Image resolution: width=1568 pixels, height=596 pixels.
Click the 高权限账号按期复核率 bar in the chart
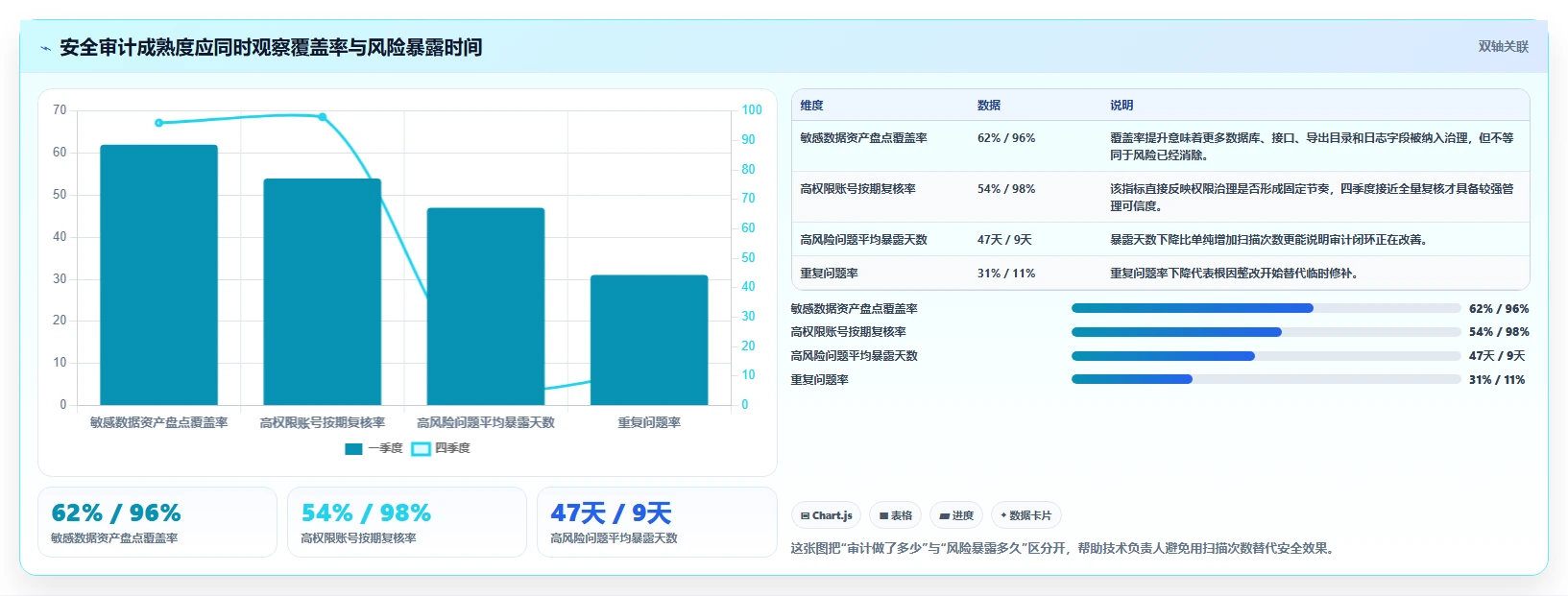point(323,292)
